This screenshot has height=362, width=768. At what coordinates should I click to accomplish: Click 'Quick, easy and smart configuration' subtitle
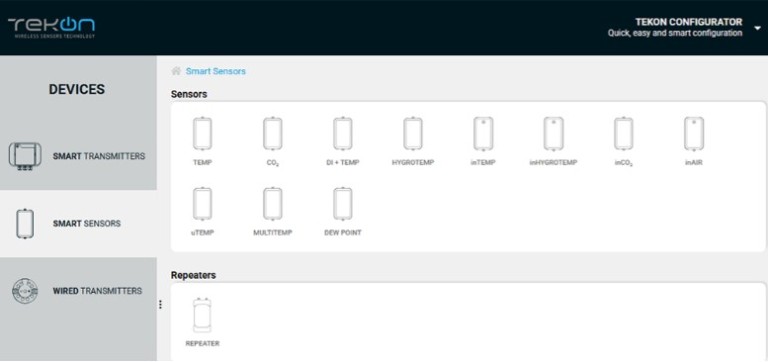point(675,33)
